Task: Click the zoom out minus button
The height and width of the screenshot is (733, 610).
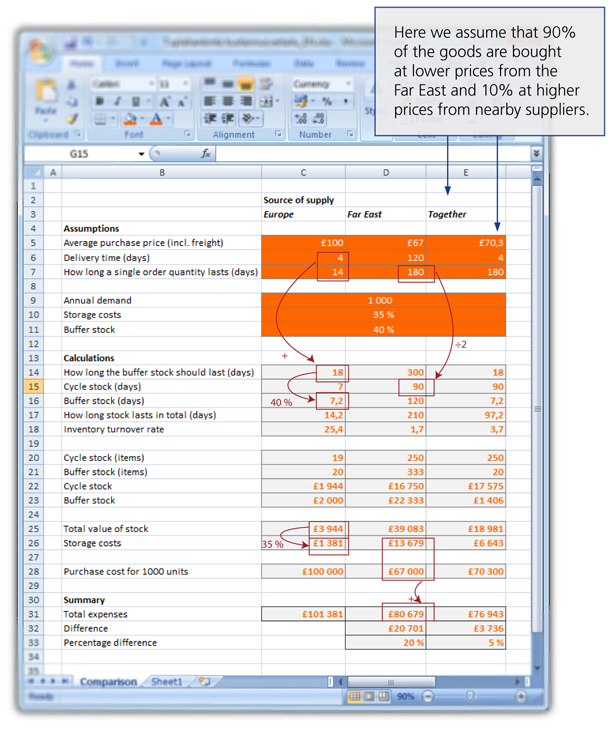Action: pyautogui.click(x=427, y=697)
